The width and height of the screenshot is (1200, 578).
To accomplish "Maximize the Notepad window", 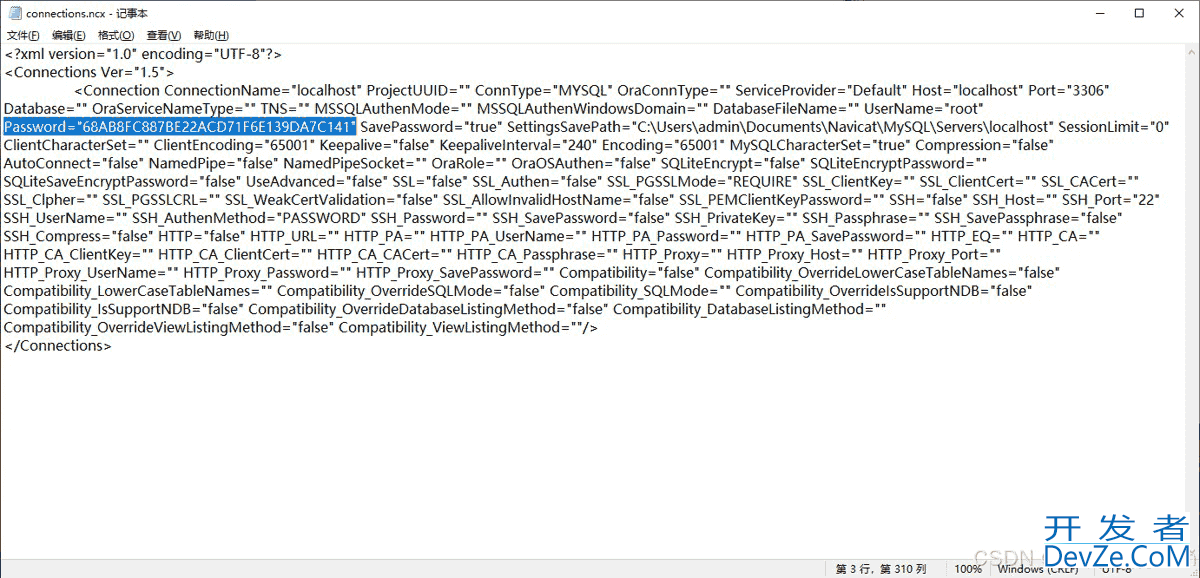I will click(1139, 13).
